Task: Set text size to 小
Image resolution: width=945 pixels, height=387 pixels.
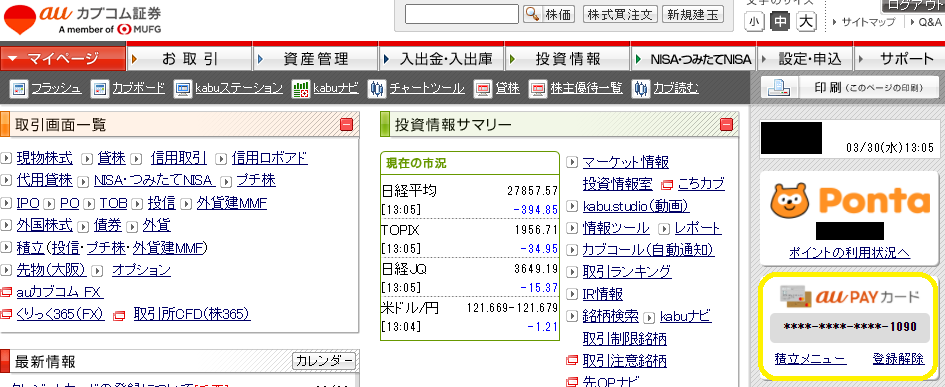Action: click(x=754, y=22)
